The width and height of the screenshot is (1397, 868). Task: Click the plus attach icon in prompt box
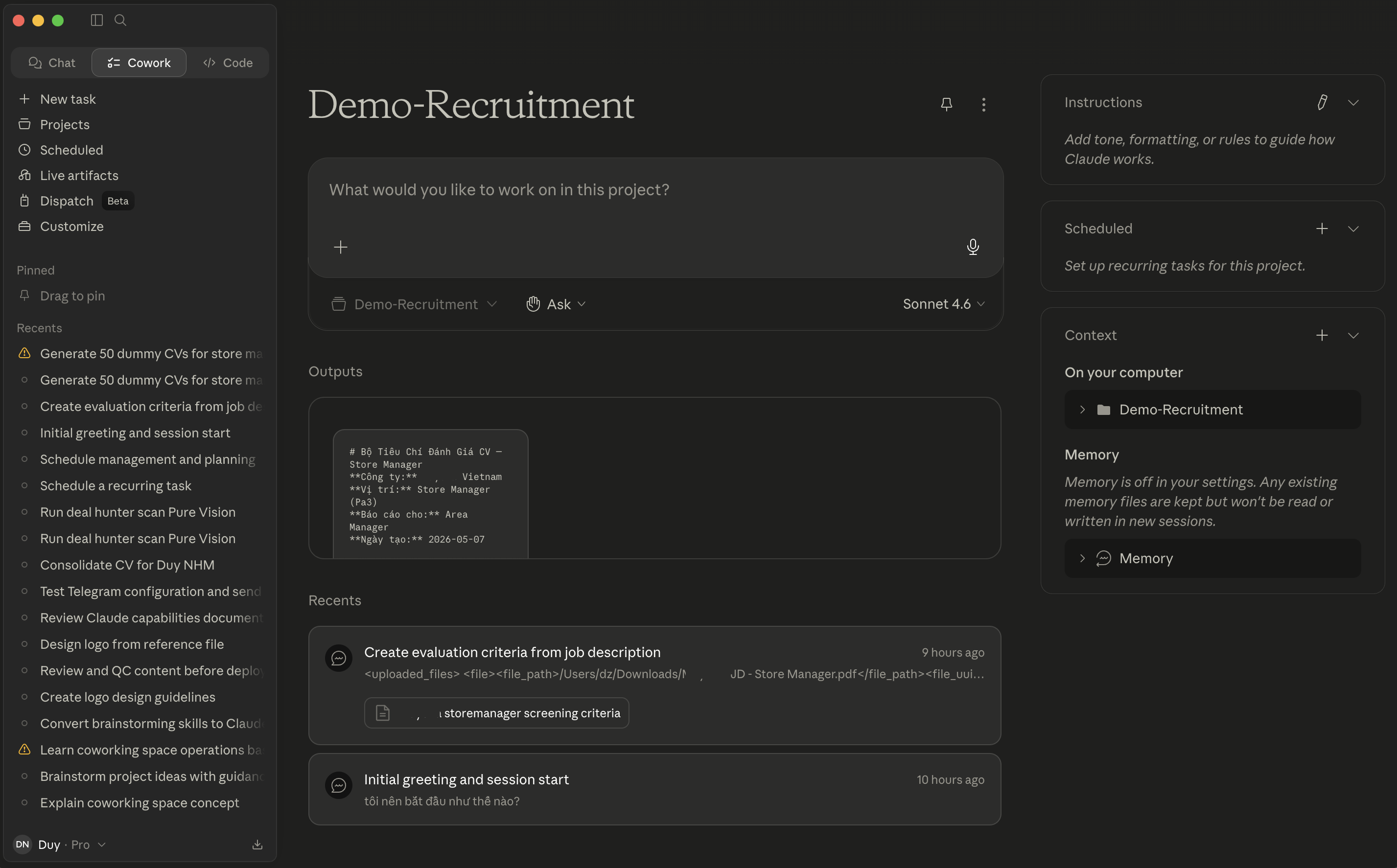pos(341,247)
